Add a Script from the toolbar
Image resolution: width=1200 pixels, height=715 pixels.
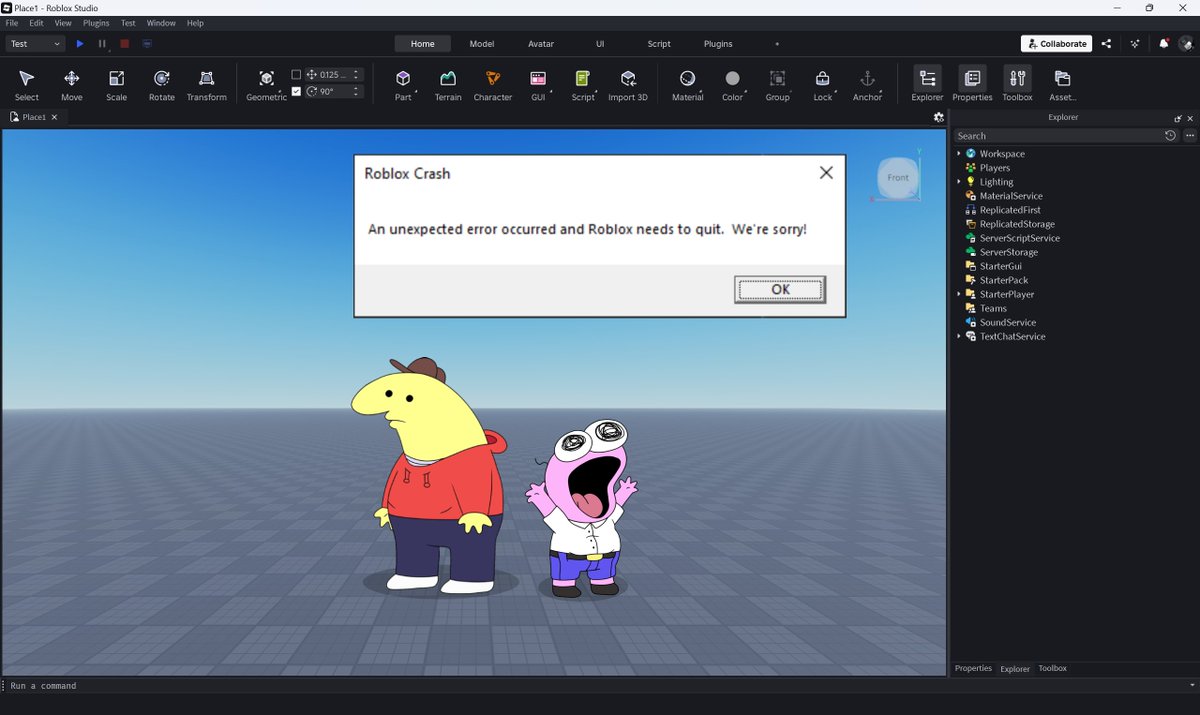[x=583, y=85]
